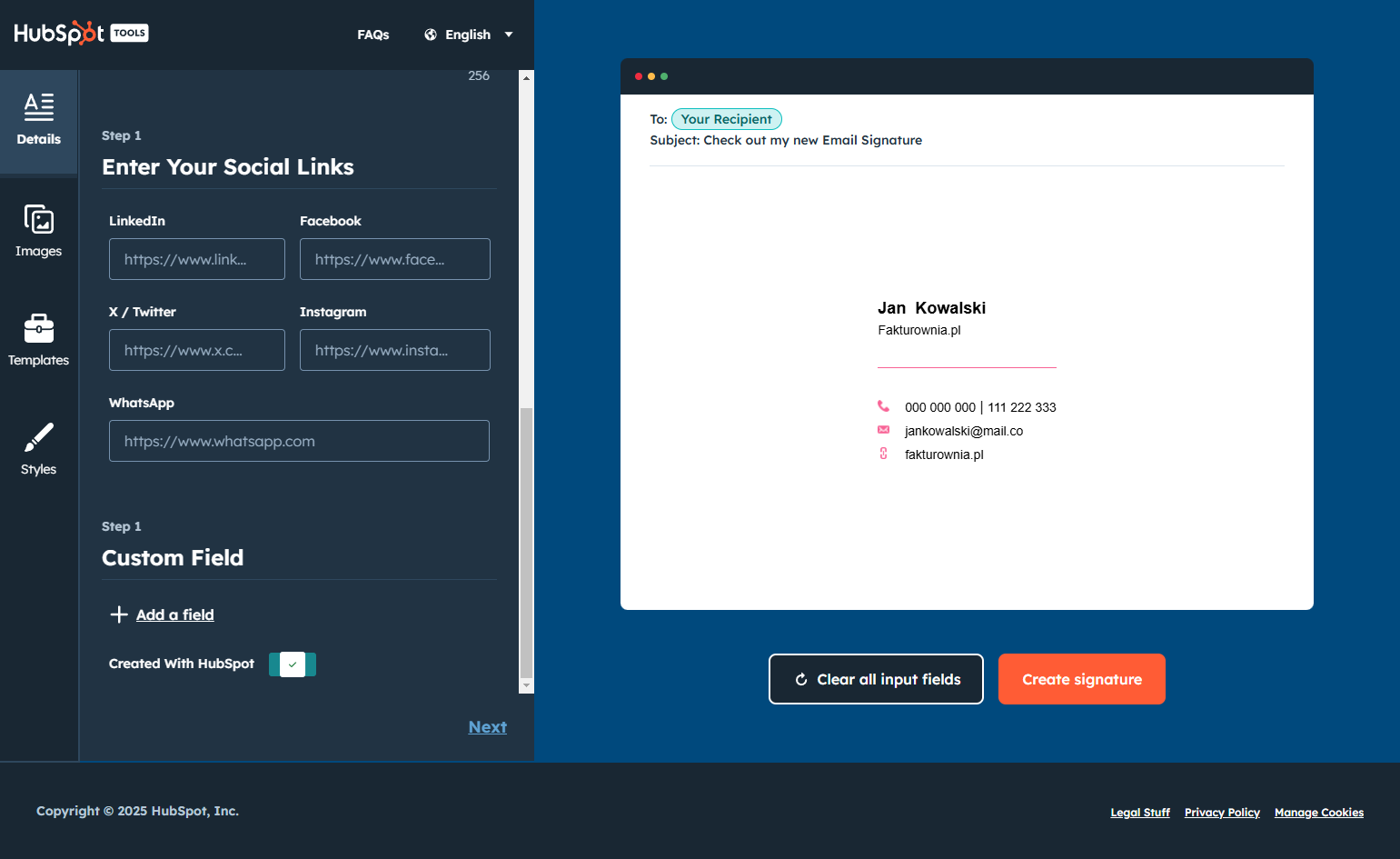Click the Fakturownia.pl company line under the name

click(919, 330)
